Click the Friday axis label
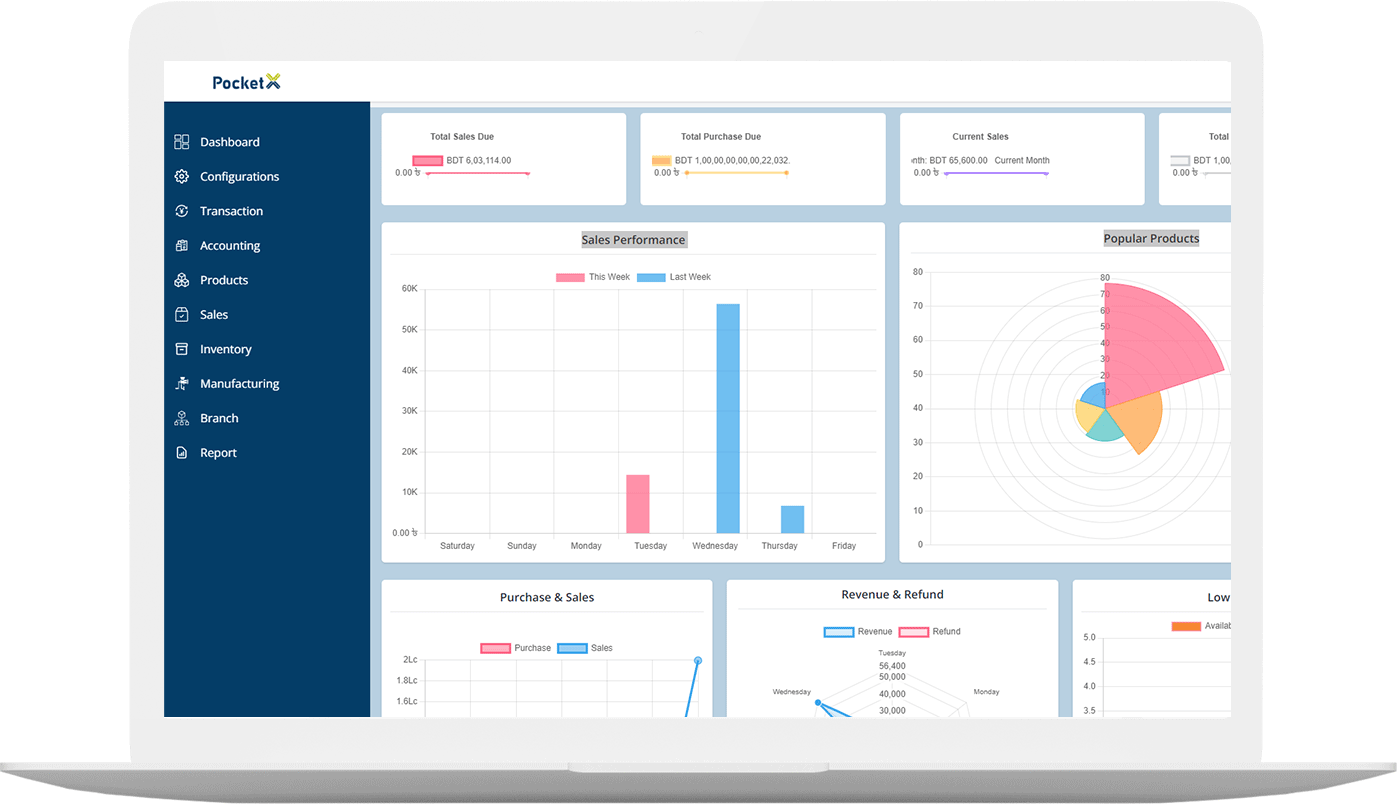Viewport: 1397px width, 804px height. pyautogui.click(x=844, y=546)
